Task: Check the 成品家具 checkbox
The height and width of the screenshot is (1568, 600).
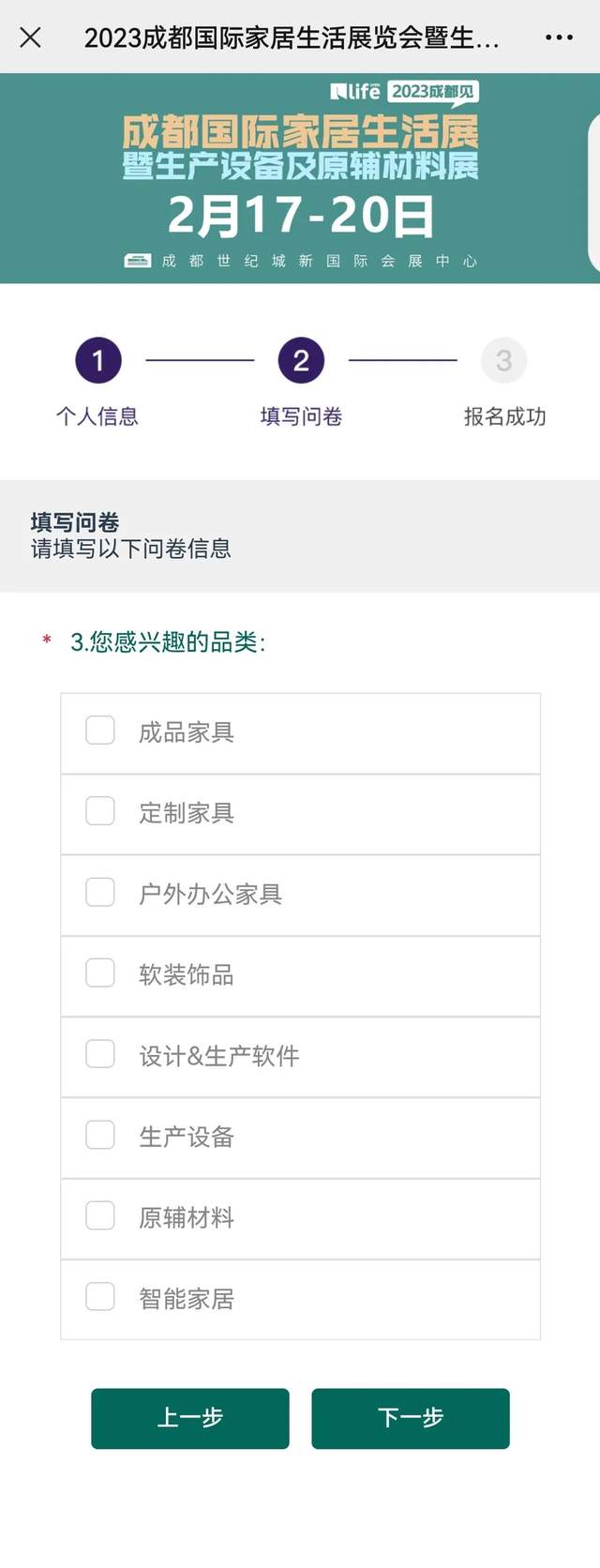Action: tap(100, 731)
